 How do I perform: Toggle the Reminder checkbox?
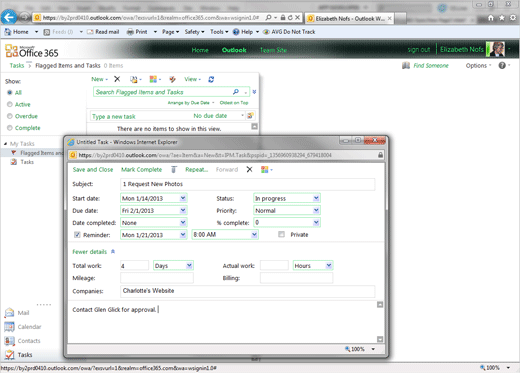[x=77, y=235]
